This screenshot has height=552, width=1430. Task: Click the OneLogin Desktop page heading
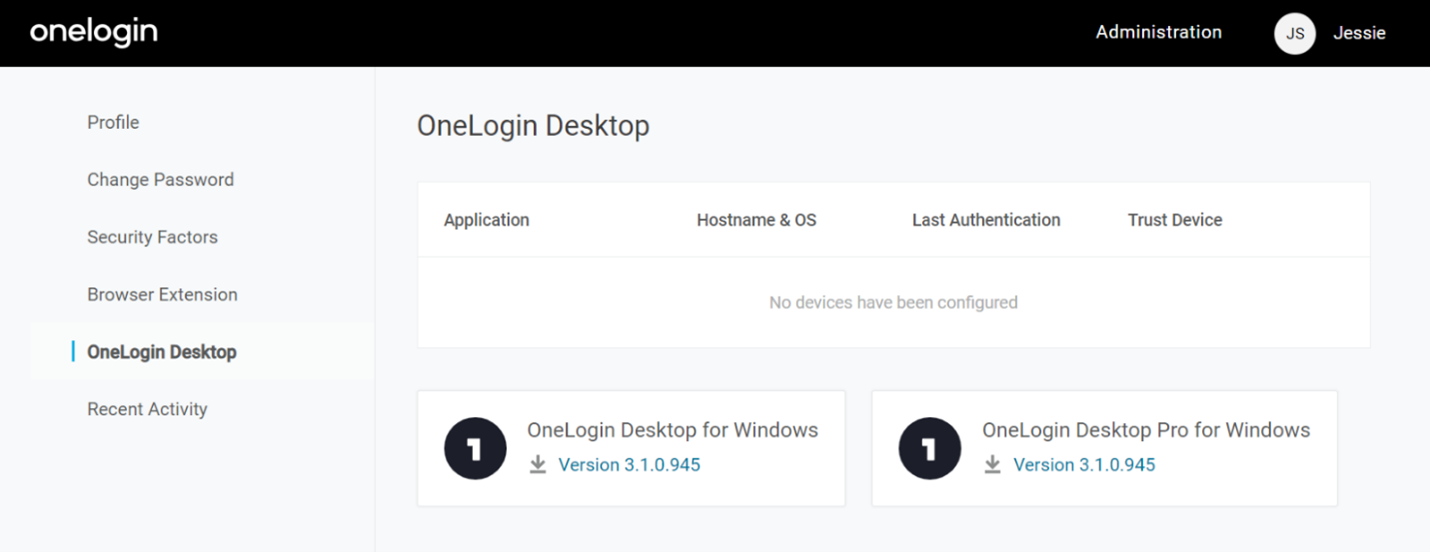(533, 126)
